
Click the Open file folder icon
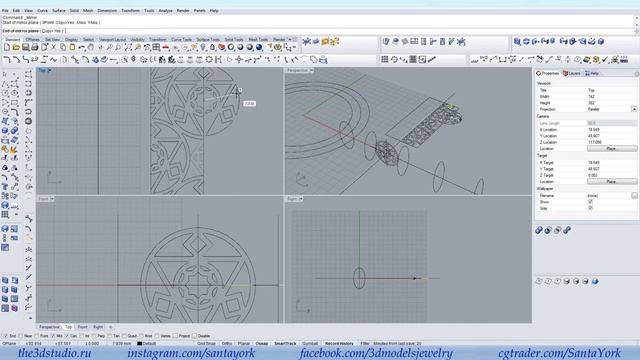tap(16, 47)
